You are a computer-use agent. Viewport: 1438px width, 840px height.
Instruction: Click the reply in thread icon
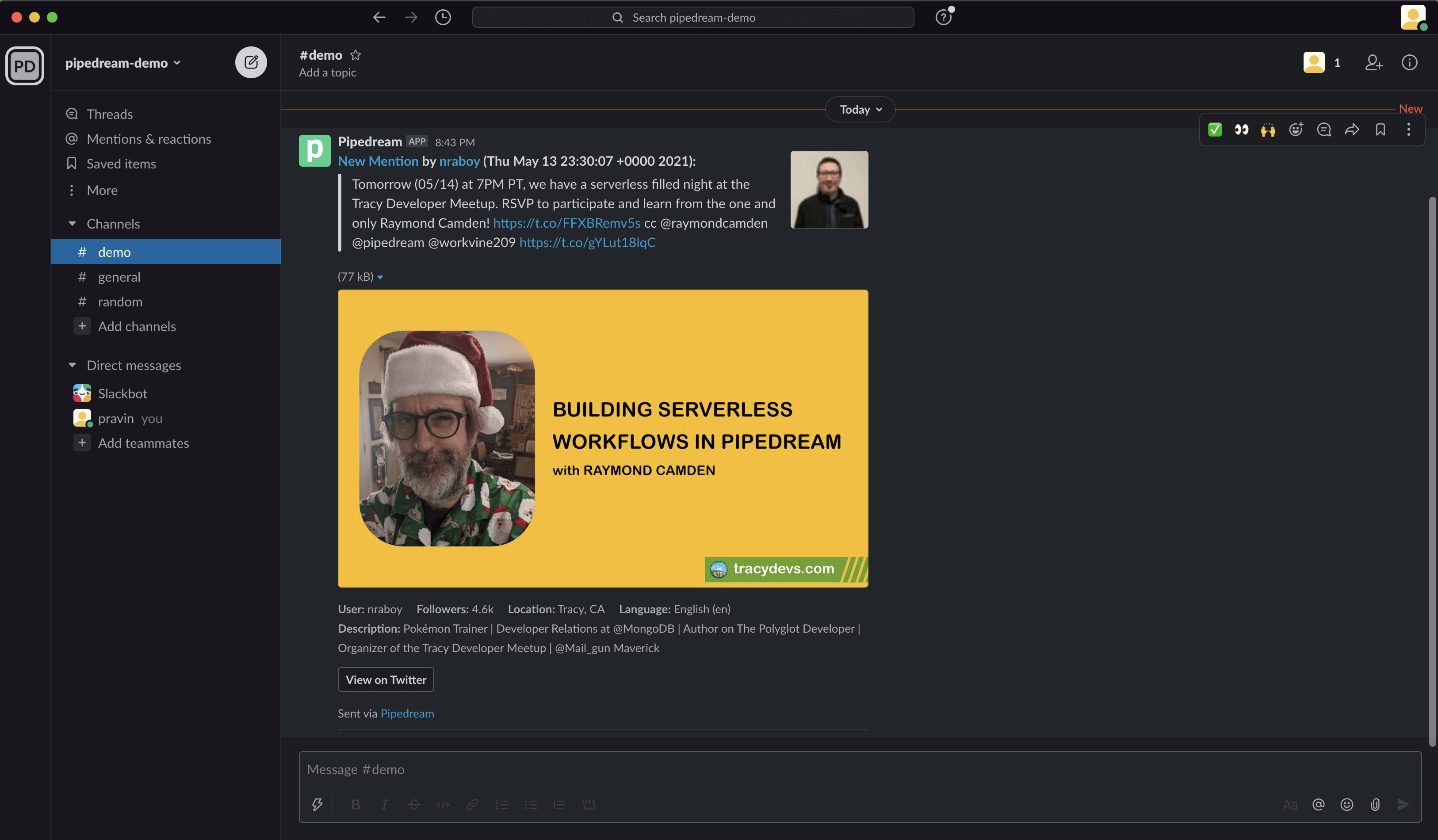(x=1324, y=130)
